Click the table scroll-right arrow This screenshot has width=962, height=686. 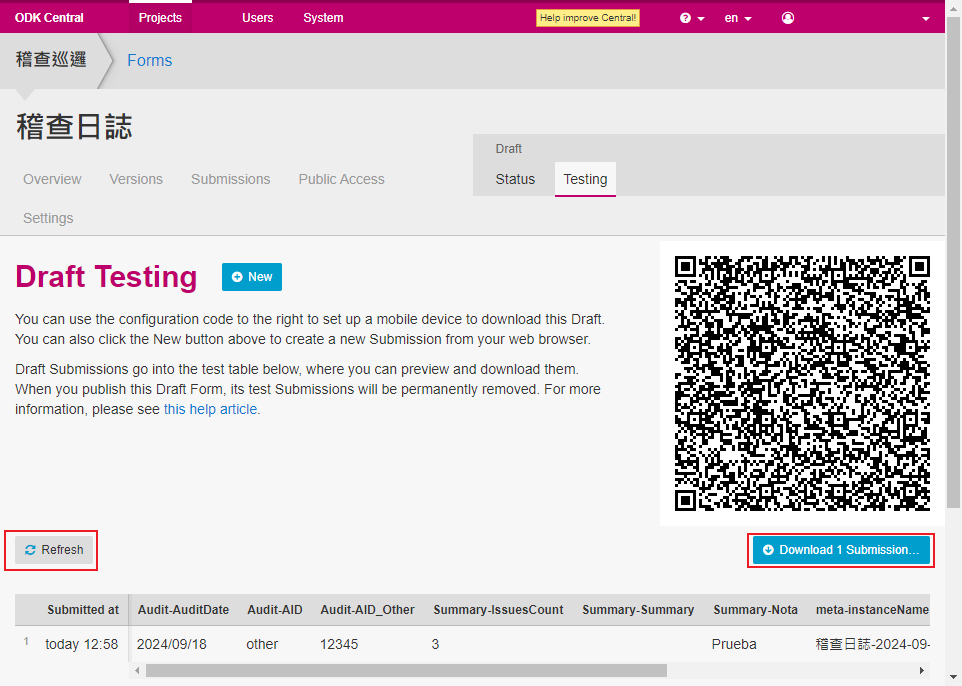(x=922, y=671)
